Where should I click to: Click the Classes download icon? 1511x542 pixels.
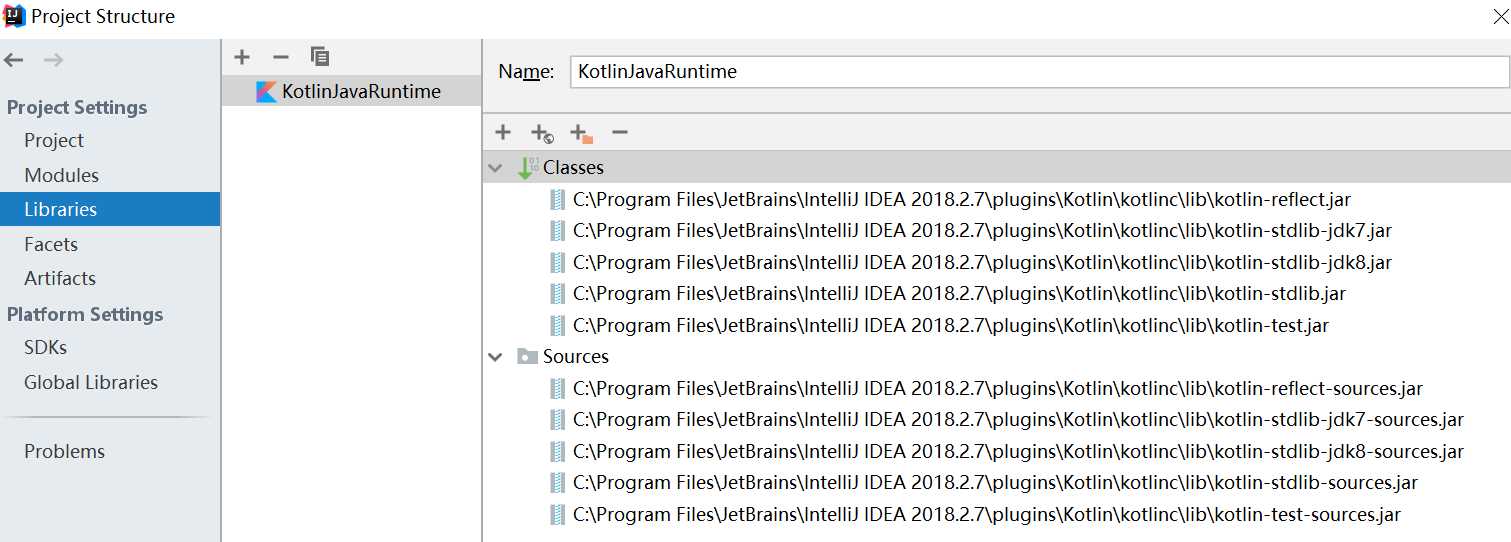[x=527, y=168]
